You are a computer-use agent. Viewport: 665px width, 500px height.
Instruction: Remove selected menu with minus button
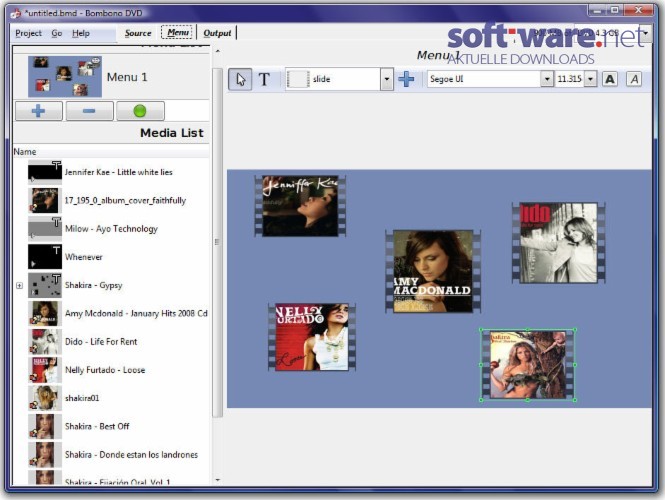click(x=89, y=111)
